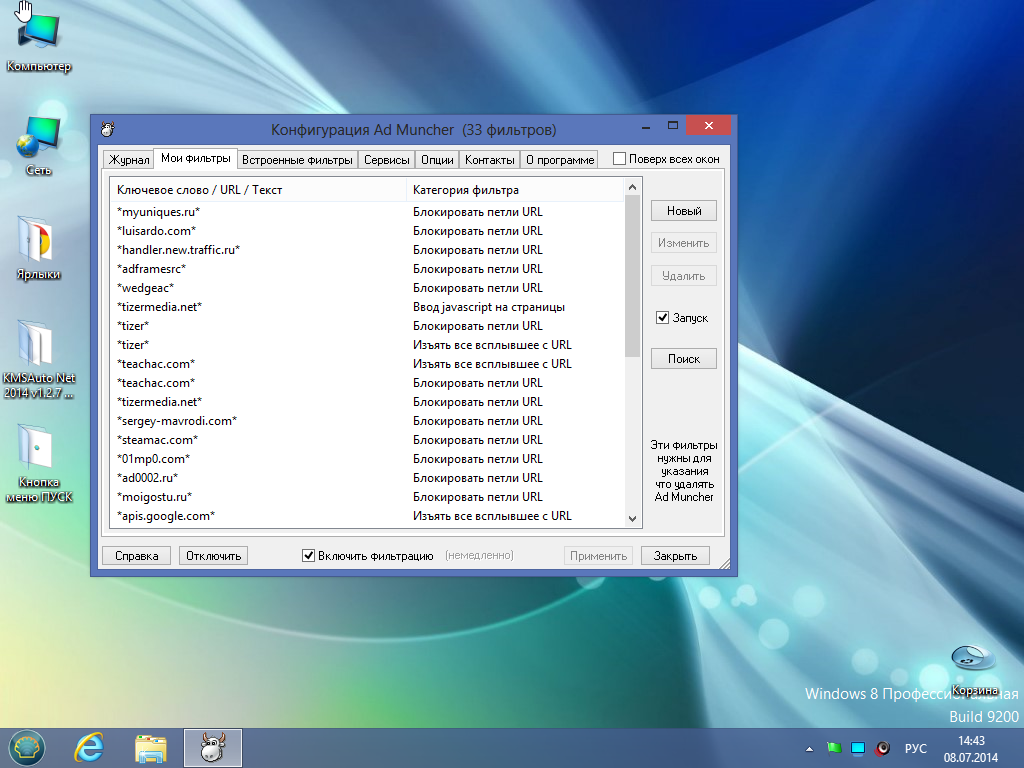Click the window resize grip corner

725,564
